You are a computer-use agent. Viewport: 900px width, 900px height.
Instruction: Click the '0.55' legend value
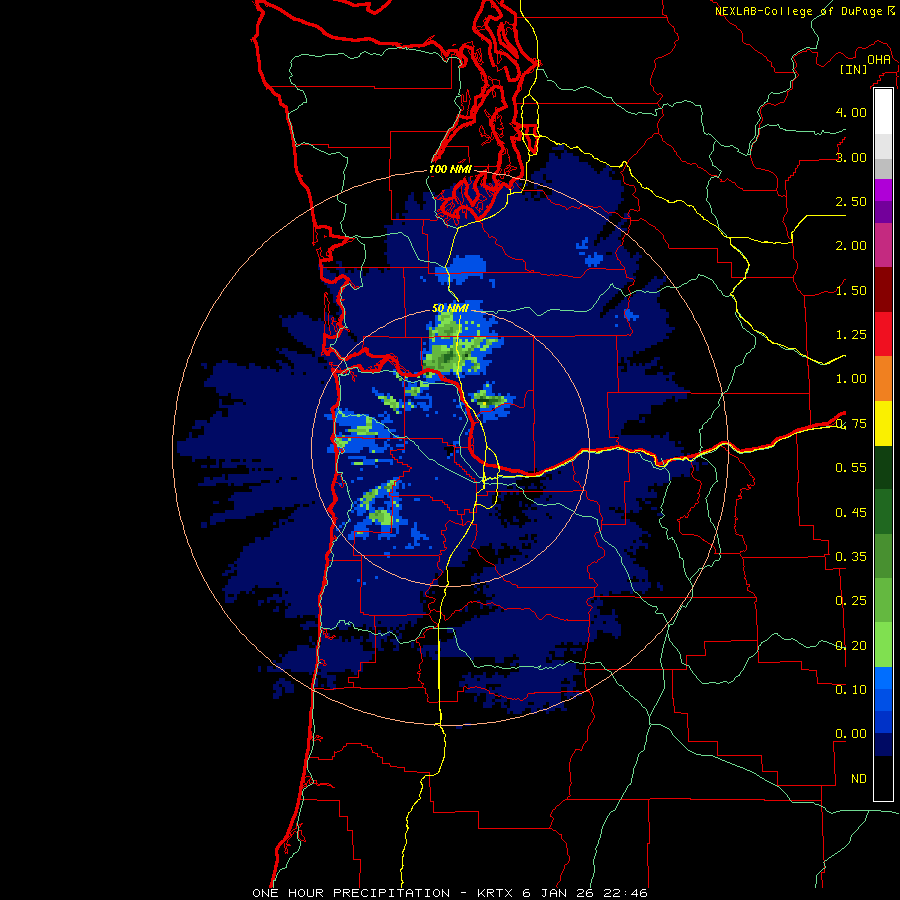tap(851, 468)
